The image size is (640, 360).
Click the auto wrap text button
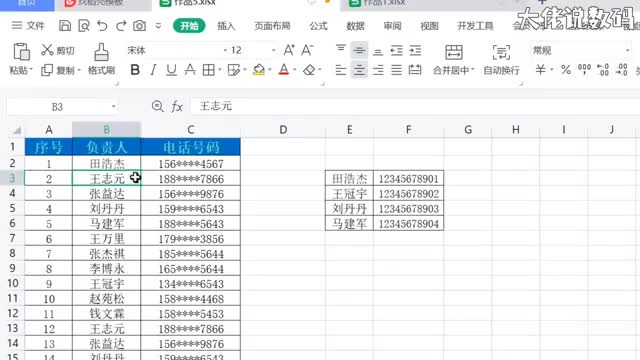click(501, 60)
